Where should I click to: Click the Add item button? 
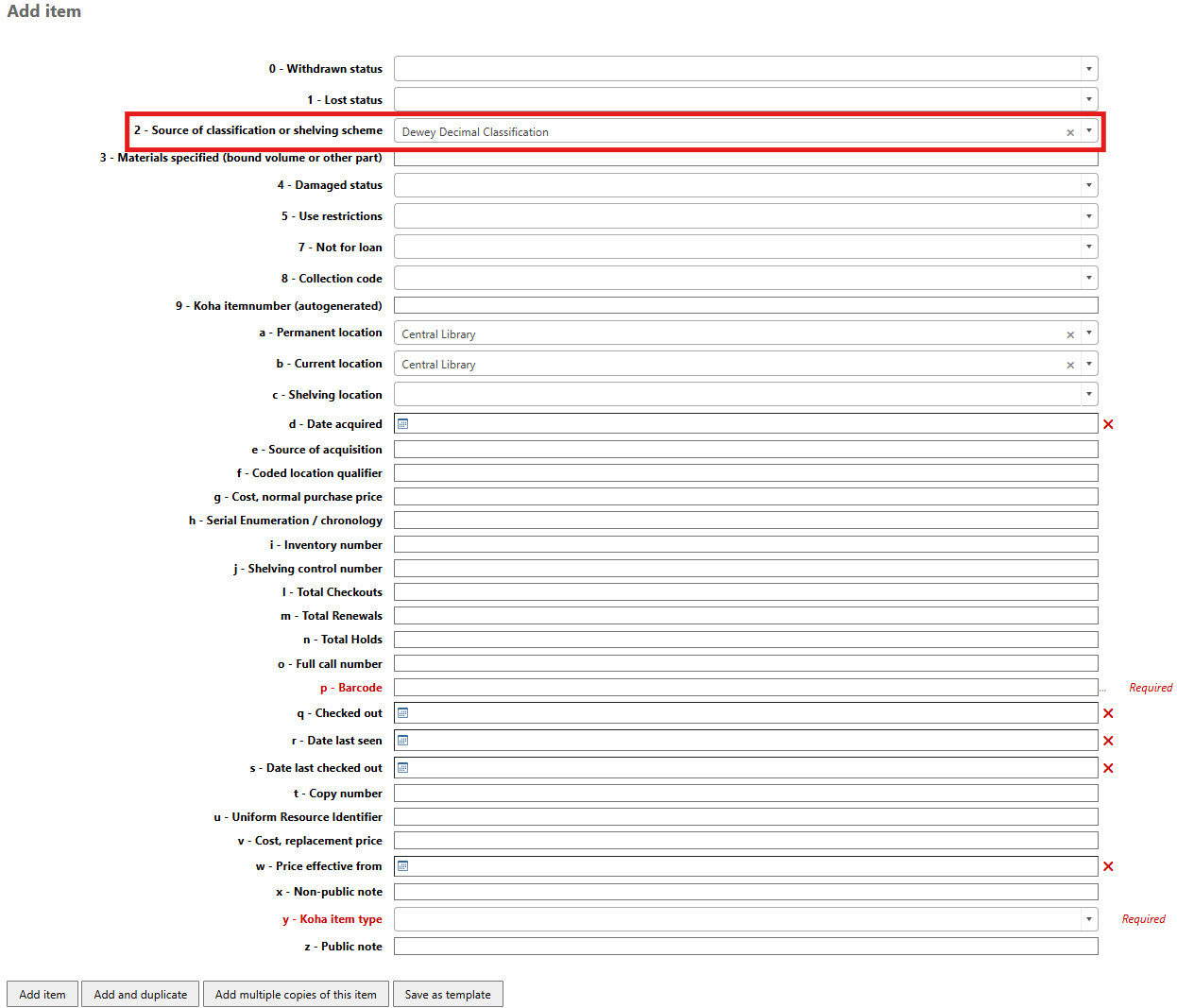click(x=43, y=994)
